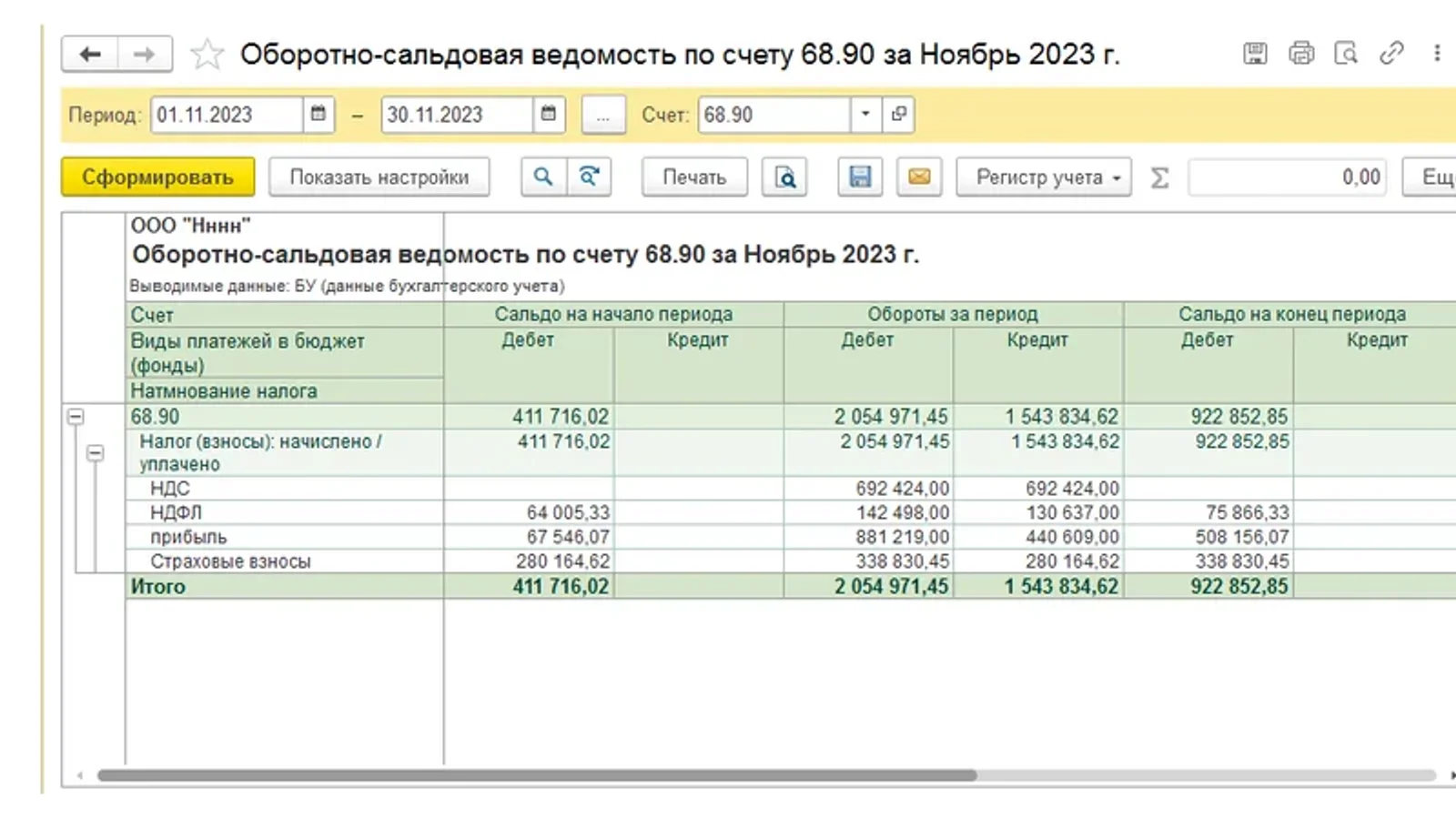Viewport: 1456px width, 819px height.
Task: Save report using the floppy disk icon
Action: click(860, 177)
